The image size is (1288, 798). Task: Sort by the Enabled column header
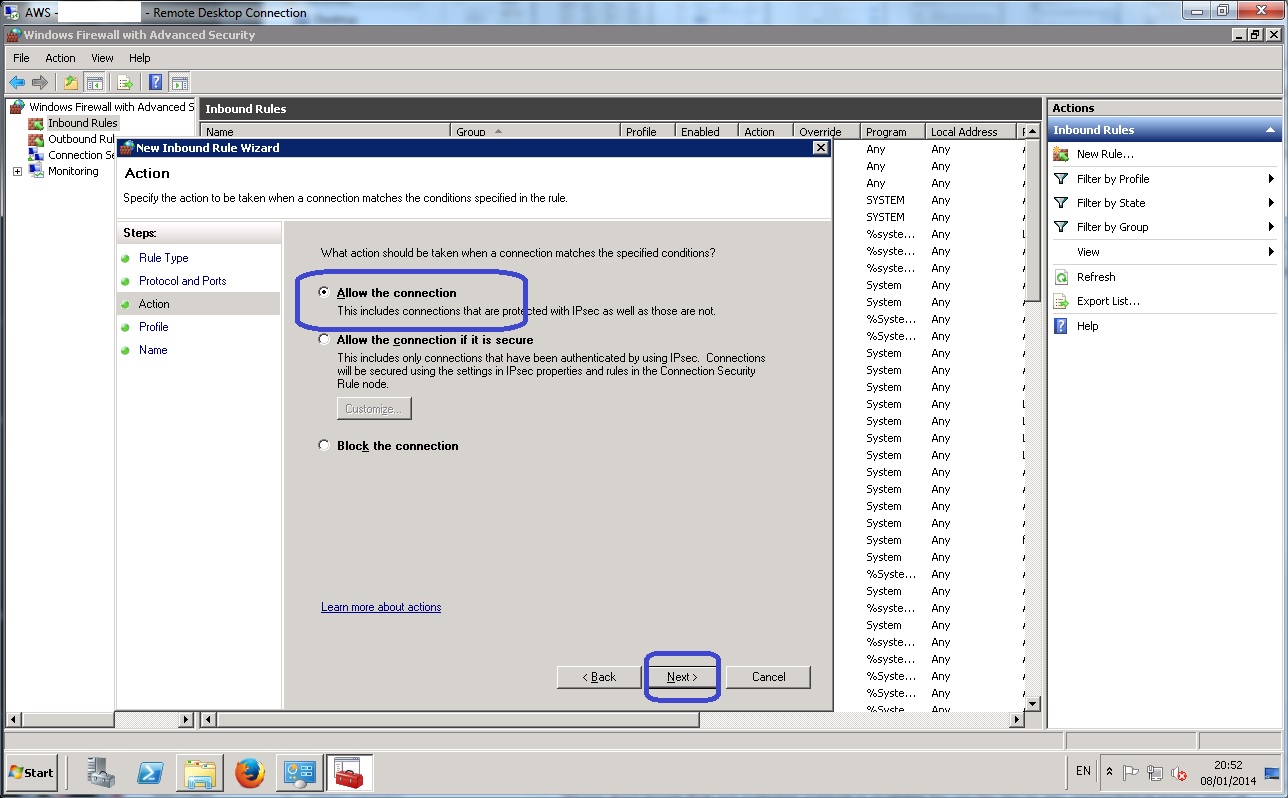[x=705, y=132]
